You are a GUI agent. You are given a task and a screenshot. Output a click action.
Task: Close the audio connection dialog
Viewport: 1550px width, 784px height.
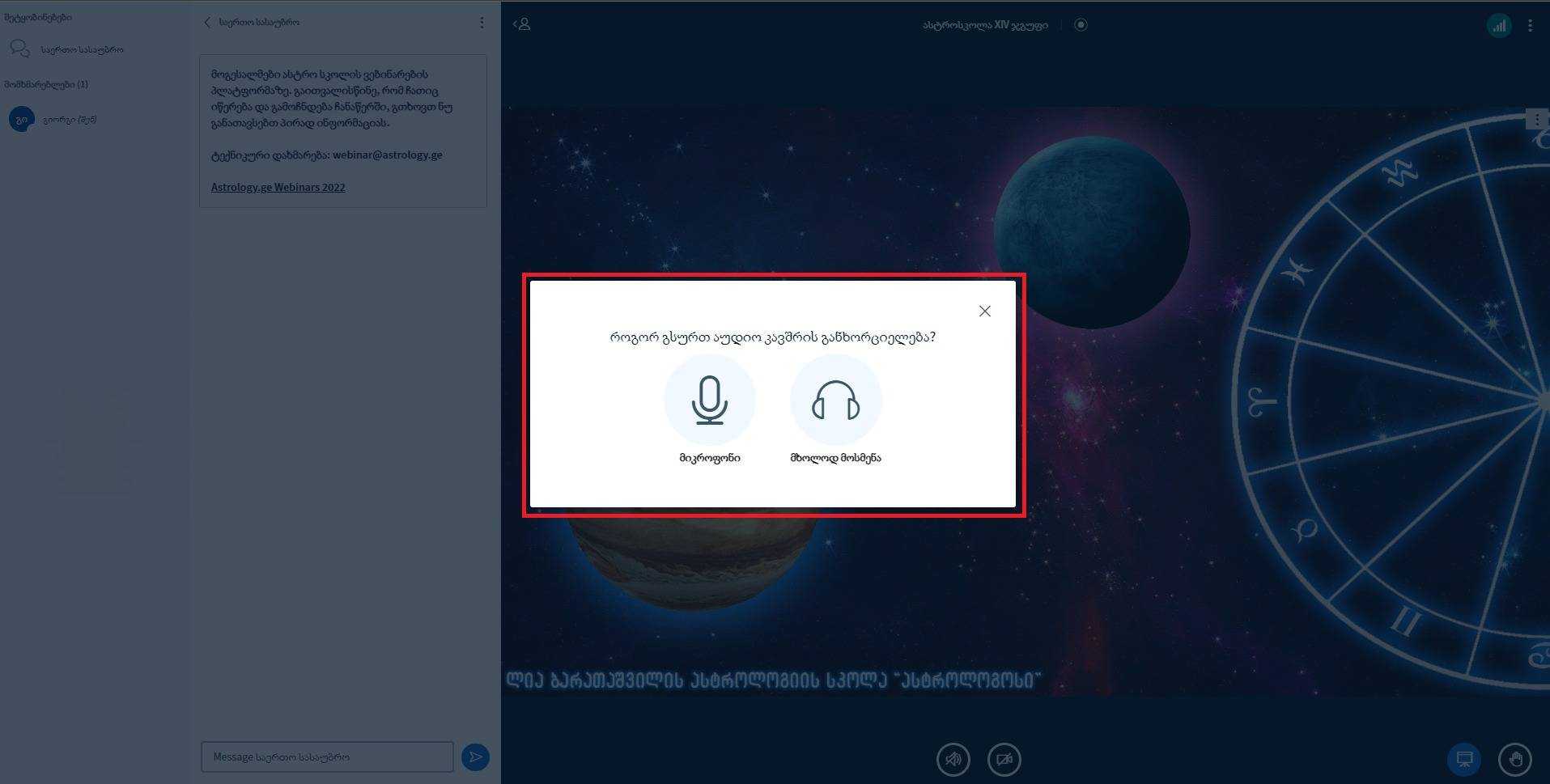point(984,311)
